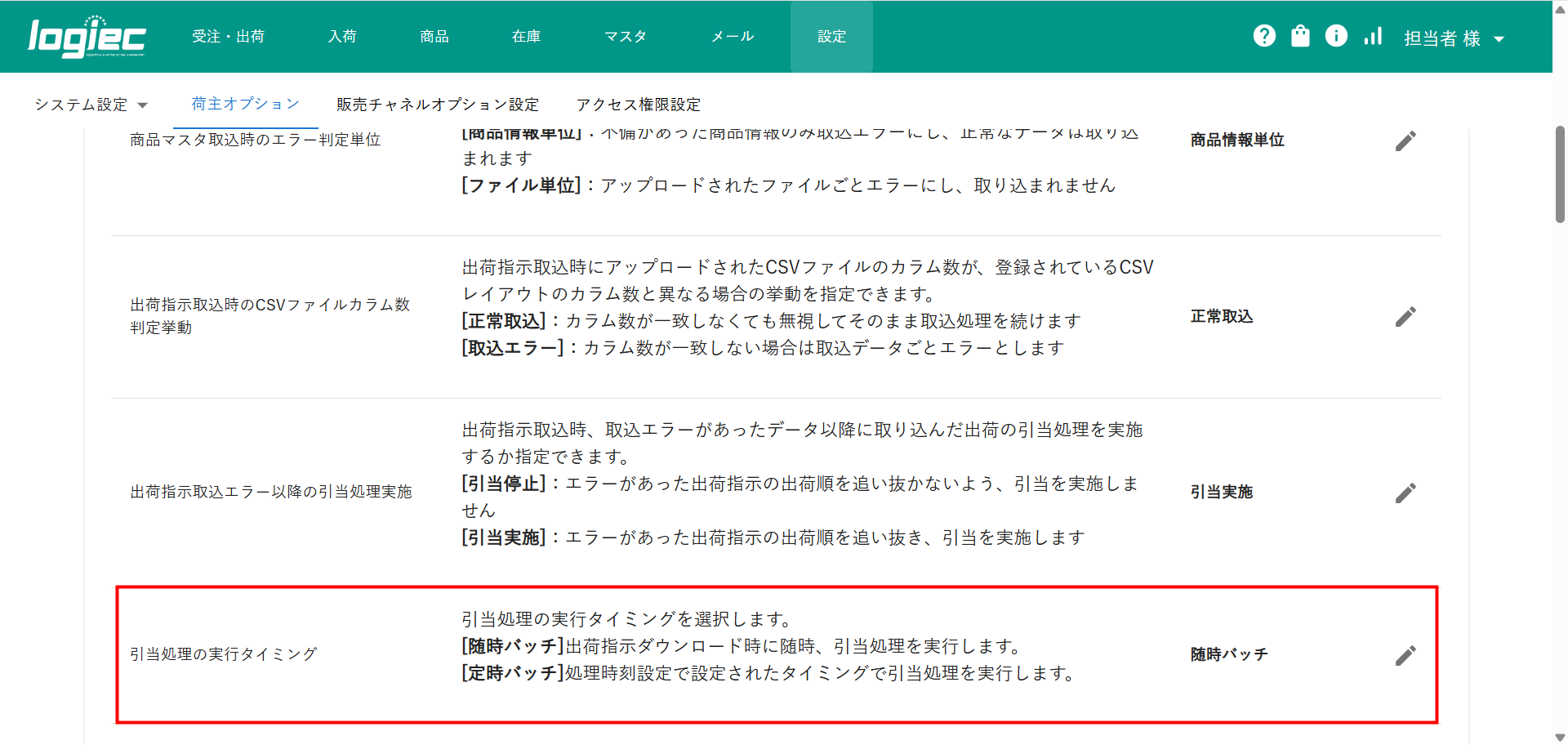The height and width of the screenshot is (745, 1568).
Task: Edit 出荷指示取込時のCSVファイルカラム数 setting pencil
Action: click(x=1405, y=317)
